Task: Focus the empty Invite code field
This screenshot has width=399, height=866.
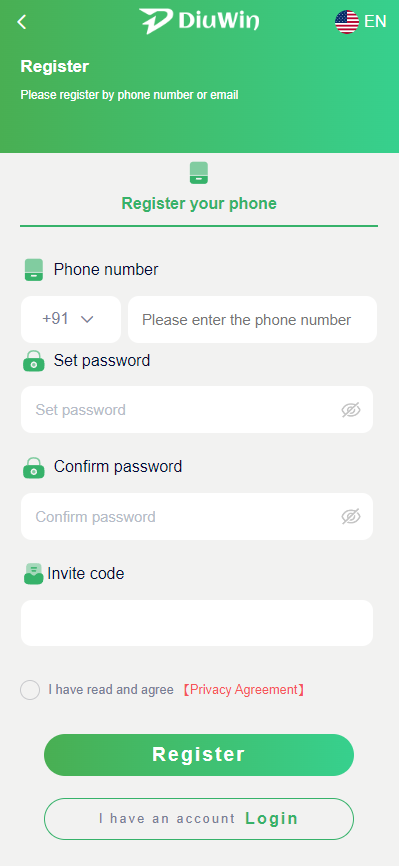Action: click(x=197, y=623)
